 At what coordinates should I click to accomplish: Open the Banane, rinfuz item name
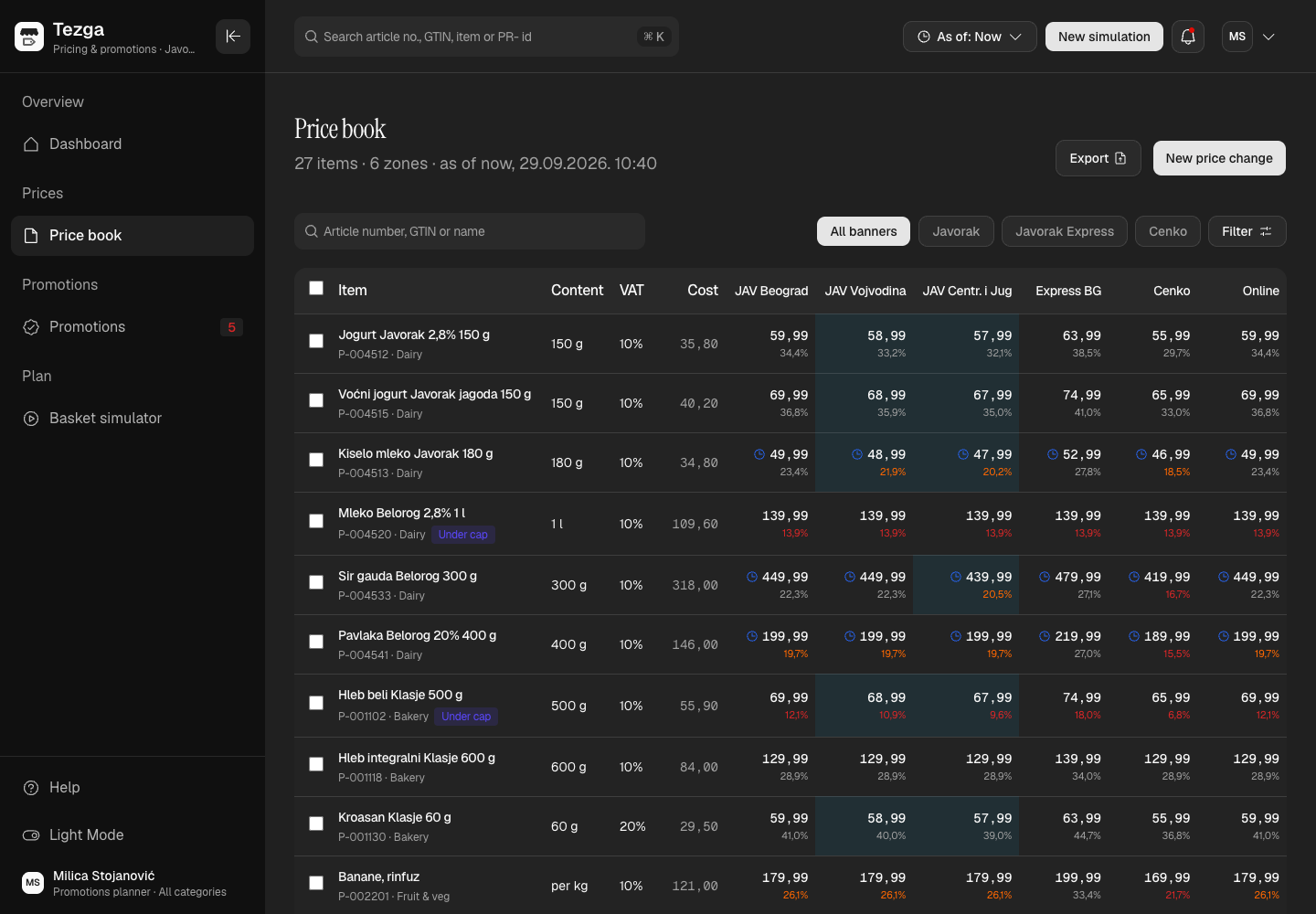(379, 877)
